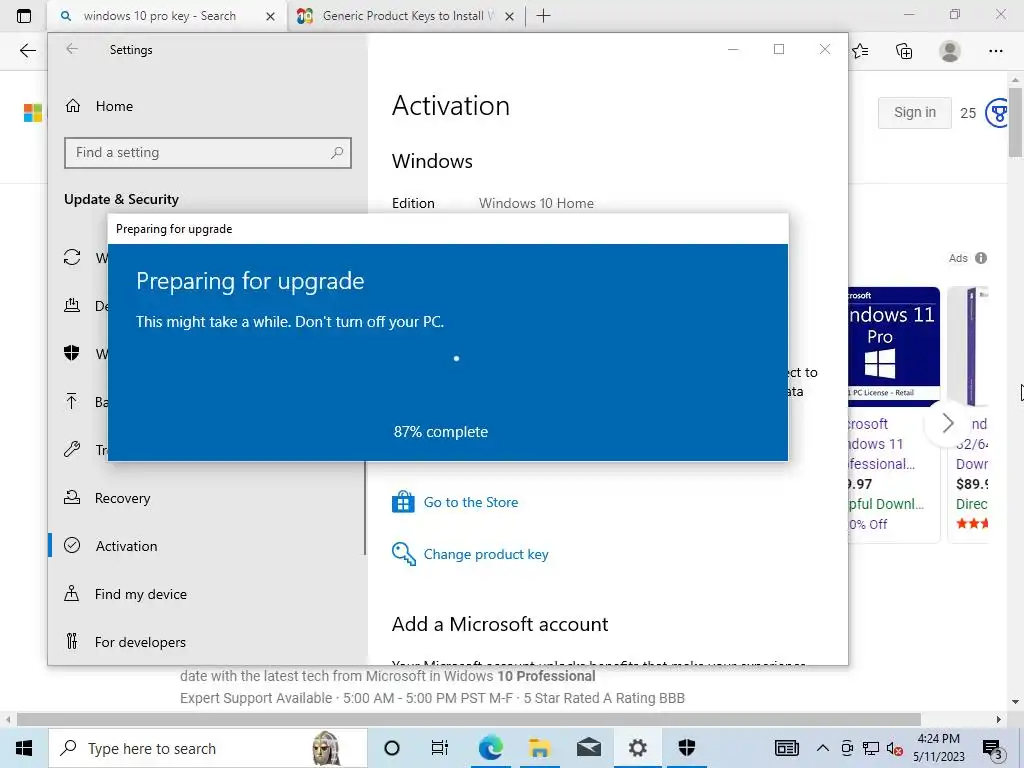Viewport: 1024px width, 768px height.
Task: Click Settings gear on taskbar
Action: tap(637, 748)
